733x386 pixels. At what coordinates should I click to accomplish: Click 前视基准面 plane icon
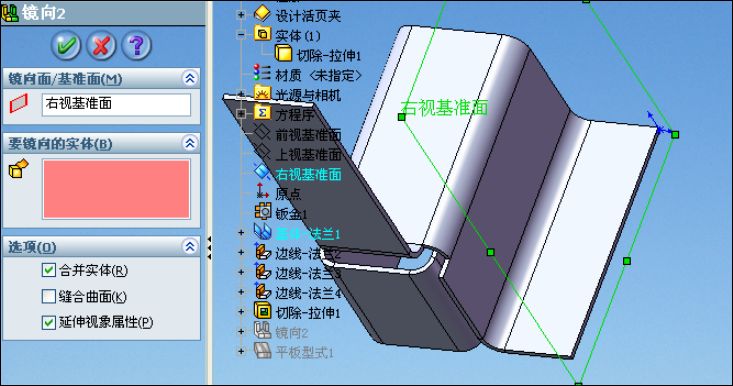coord(262,133)
